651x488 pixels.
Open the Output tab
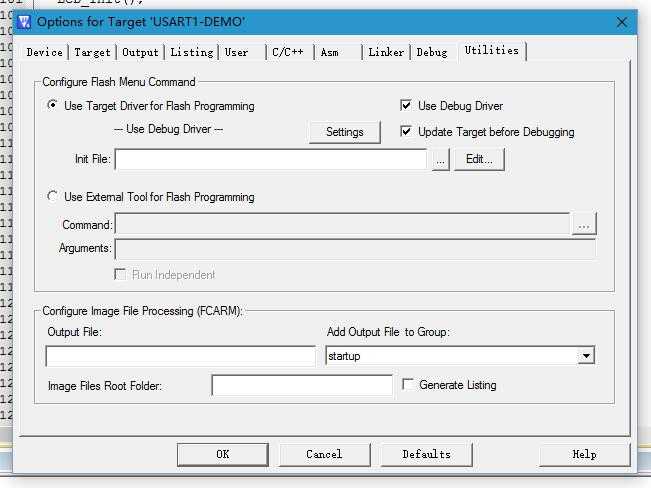point(140,52)
